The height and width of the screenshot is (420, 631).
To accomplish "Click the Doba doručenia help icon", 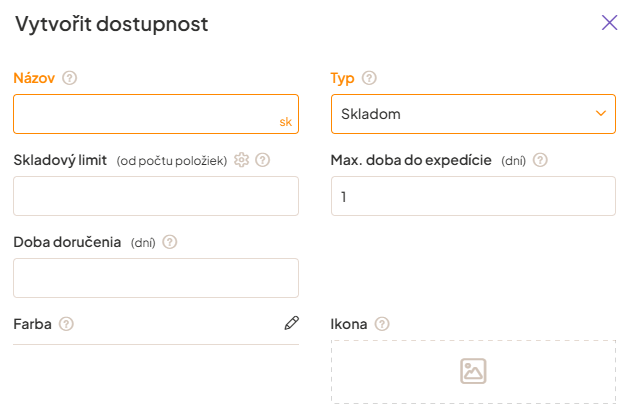I will click(x=170, y=242).
